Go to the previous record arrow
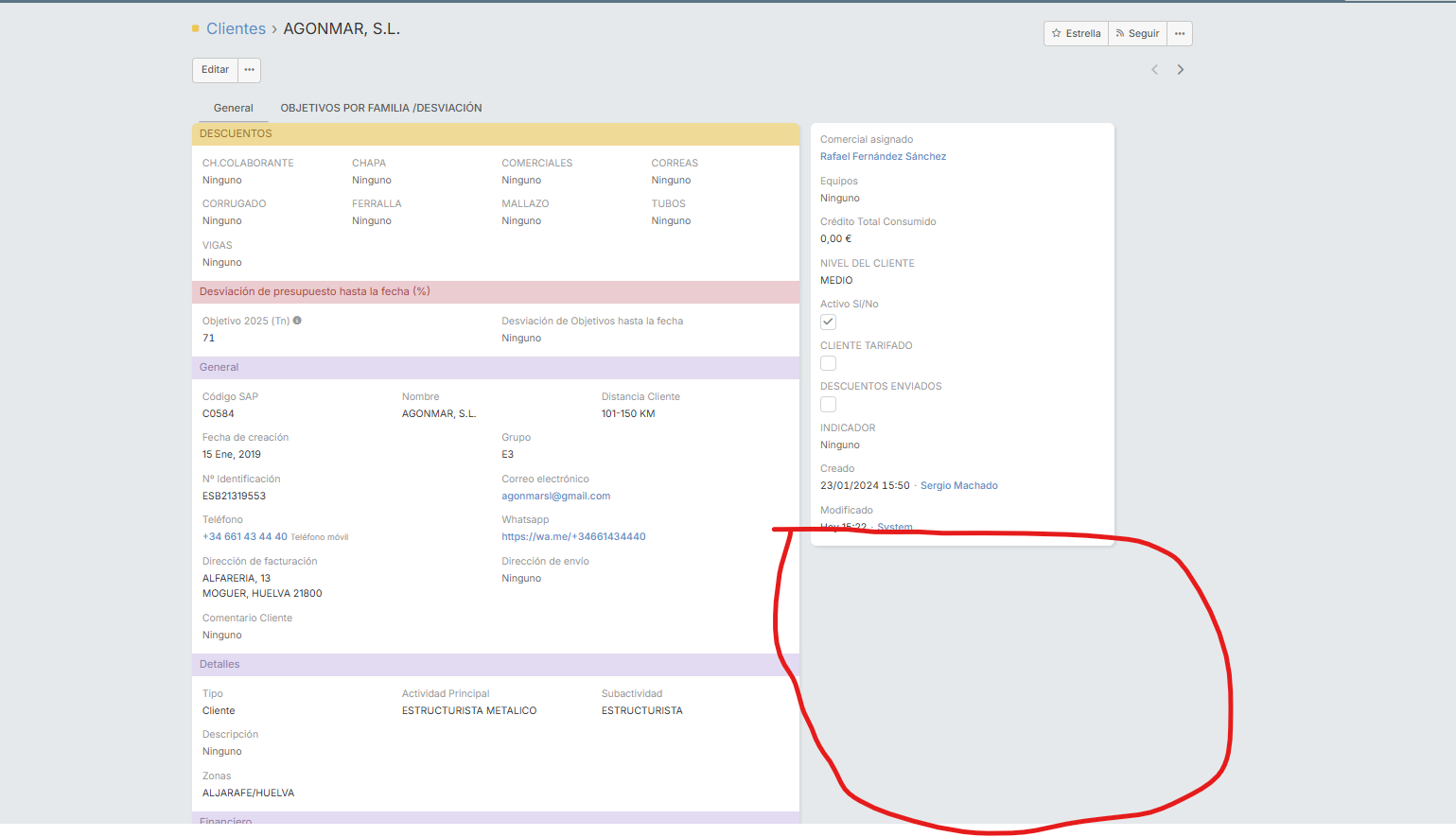The width and height of the screenshot is (1456, 837). pos(1154,69)
